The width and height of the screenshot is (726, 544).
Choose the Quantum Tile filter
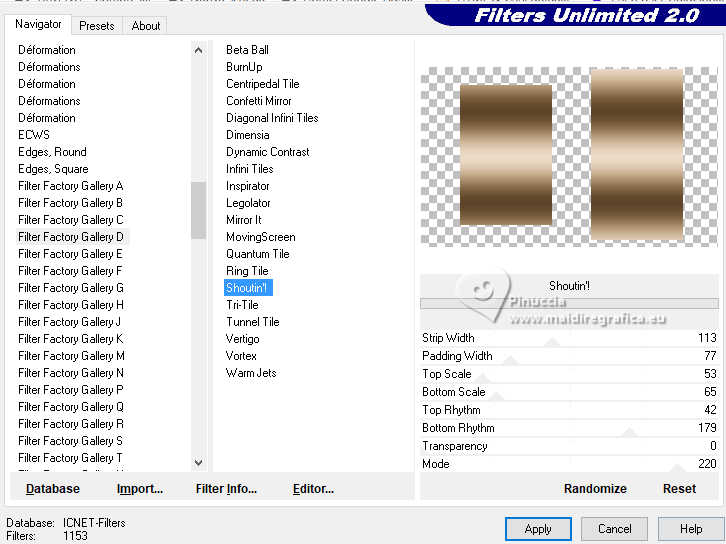257,254
